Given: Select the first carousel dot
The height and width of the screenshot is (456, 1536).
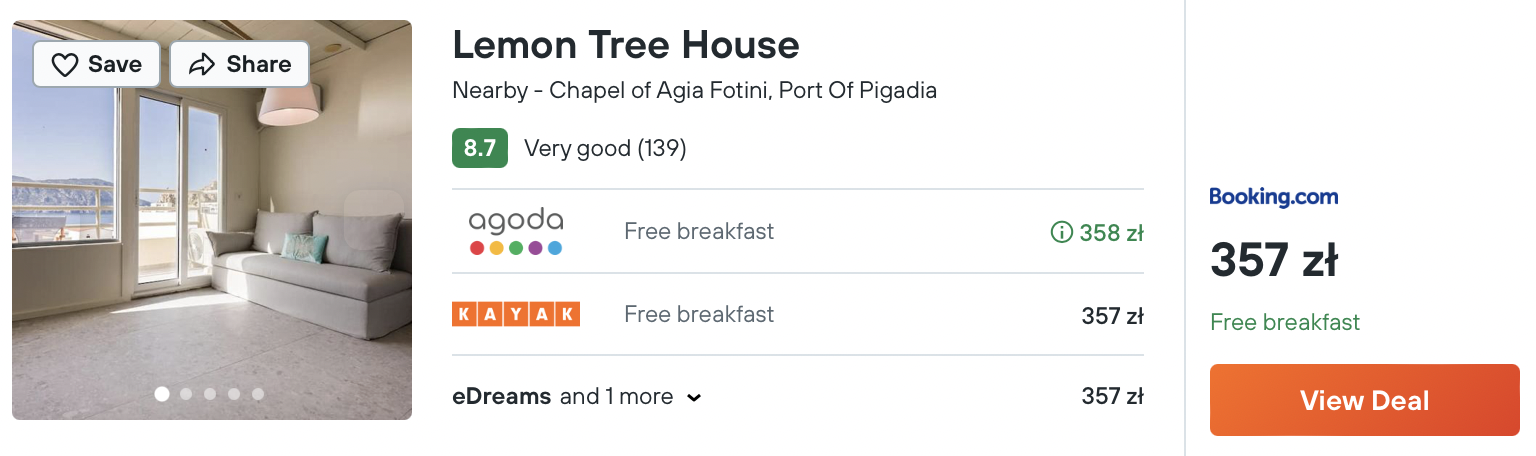Looking at the screenshot, I should click(162, 394).
